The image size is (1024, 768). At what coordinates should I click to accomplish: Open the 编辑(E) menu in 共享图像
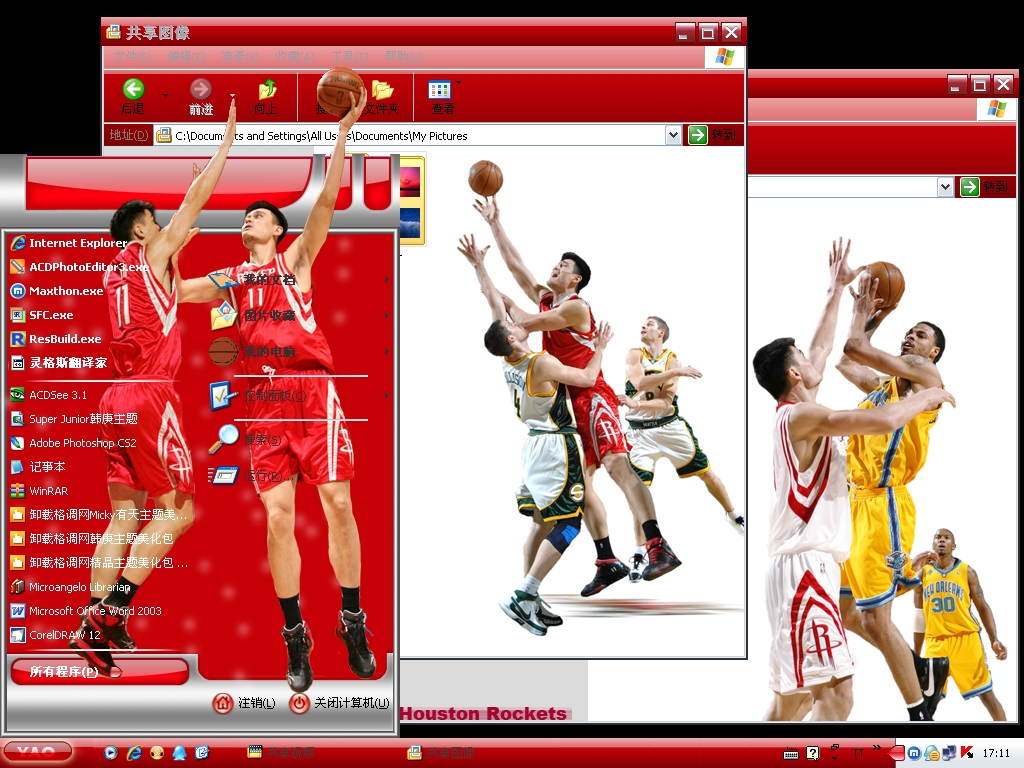click(186, 57)
